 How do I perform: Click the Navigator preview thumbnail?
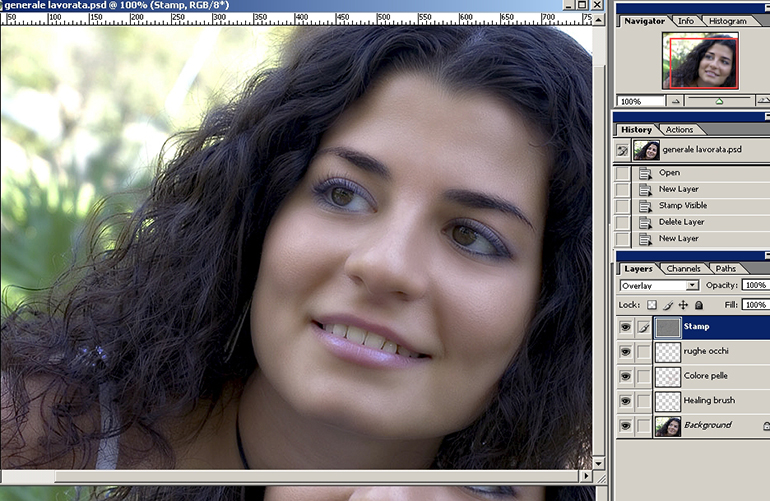click(700, 61)
